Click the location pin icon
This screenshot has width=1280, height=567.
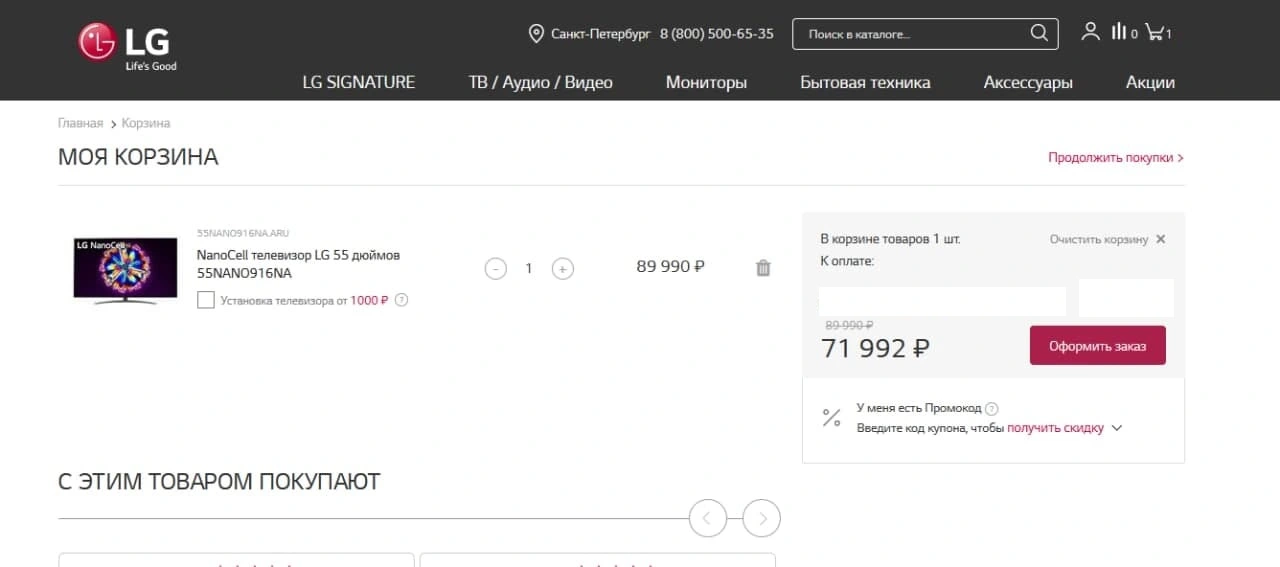tap(536, 34)
